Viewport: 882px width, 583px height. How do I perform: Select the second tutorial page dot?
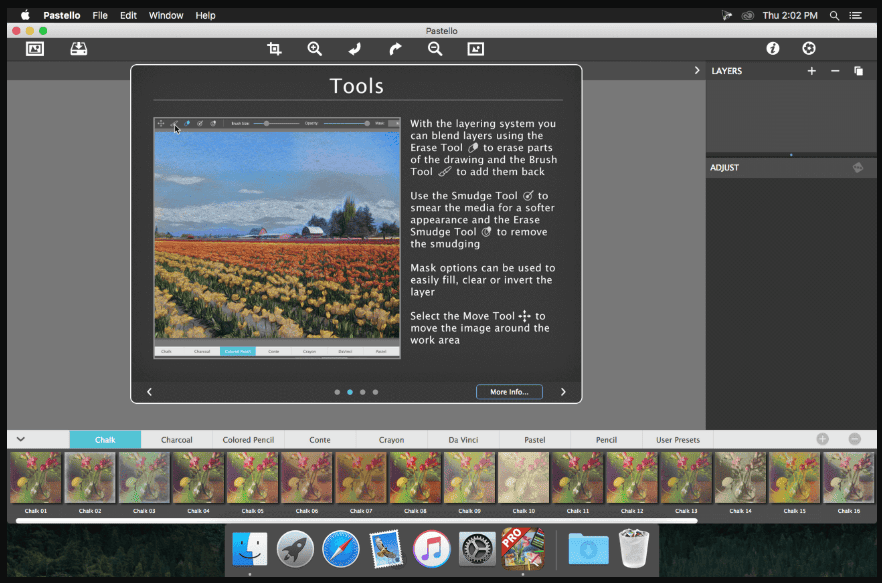point(350,392)
